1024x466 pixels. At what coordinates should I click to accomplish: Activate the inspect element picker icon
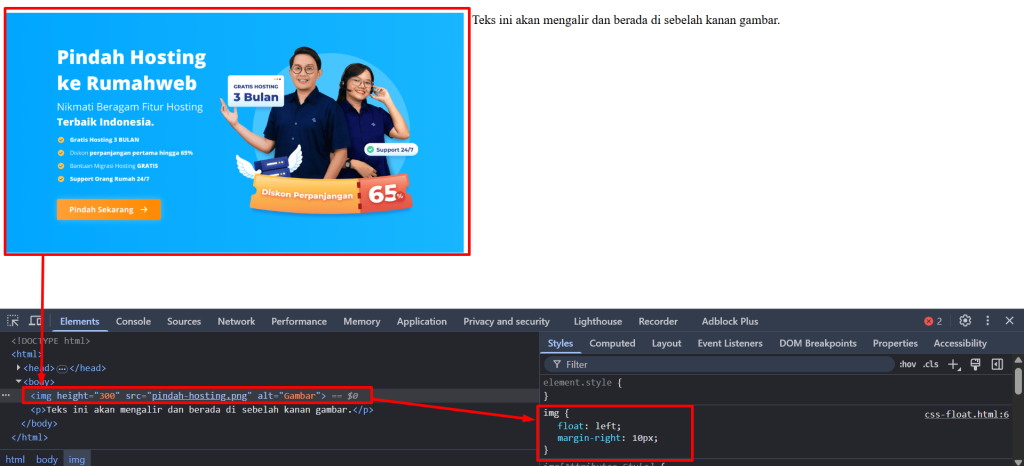click(12, 320)
